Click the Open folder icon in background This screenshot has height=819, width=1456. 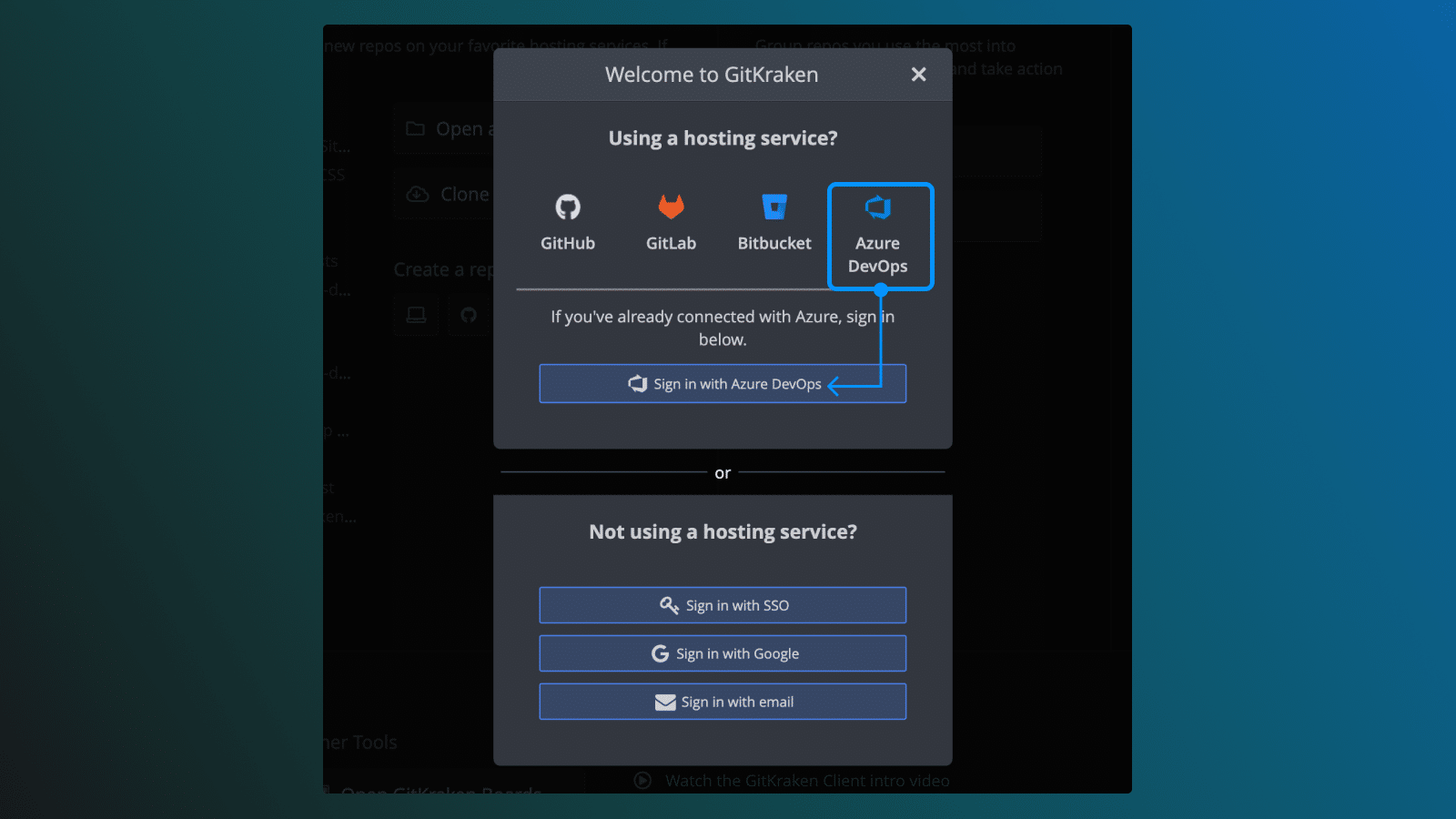(x=415, y=128)
